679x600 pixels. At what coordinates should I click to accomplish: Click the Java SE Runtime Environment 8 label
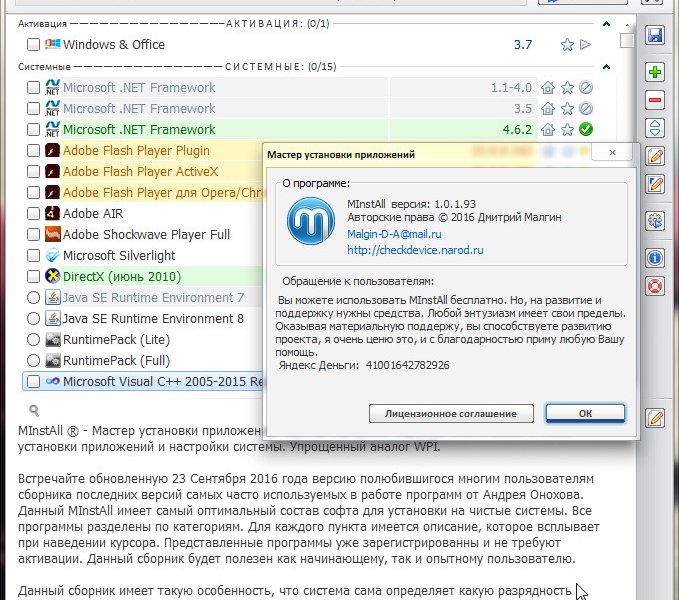tap(153, 319)
